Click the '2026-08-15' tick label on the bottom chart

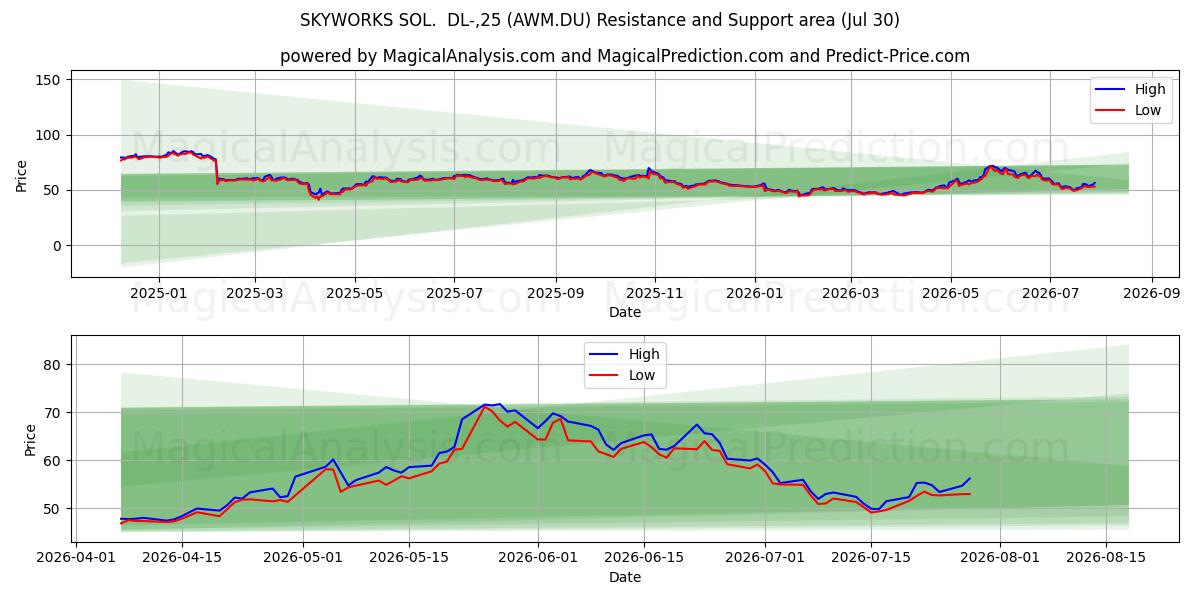coord(1105,559)
